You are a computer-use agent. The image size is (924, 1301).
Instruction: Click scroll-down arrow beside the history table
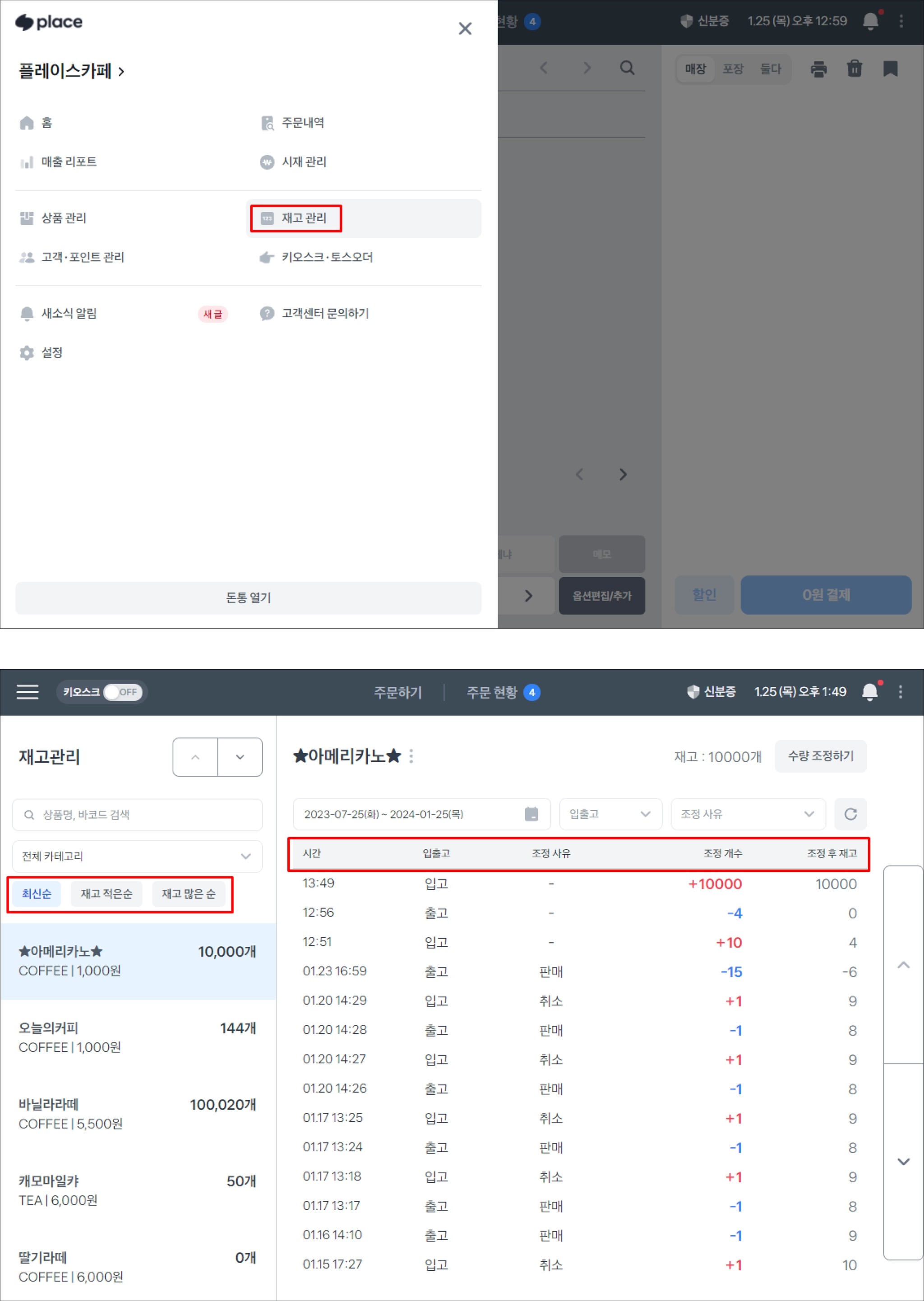pyautogui.click(x=903, y=1161)
